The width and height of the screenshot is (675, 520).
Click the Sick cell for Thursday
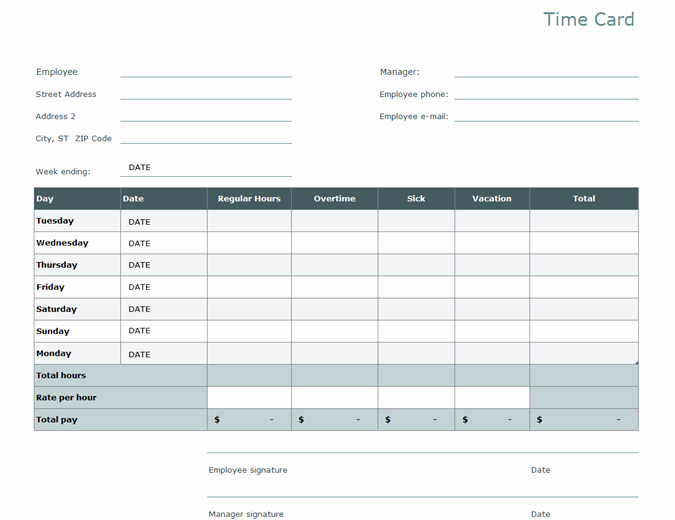tap(416, 265)
